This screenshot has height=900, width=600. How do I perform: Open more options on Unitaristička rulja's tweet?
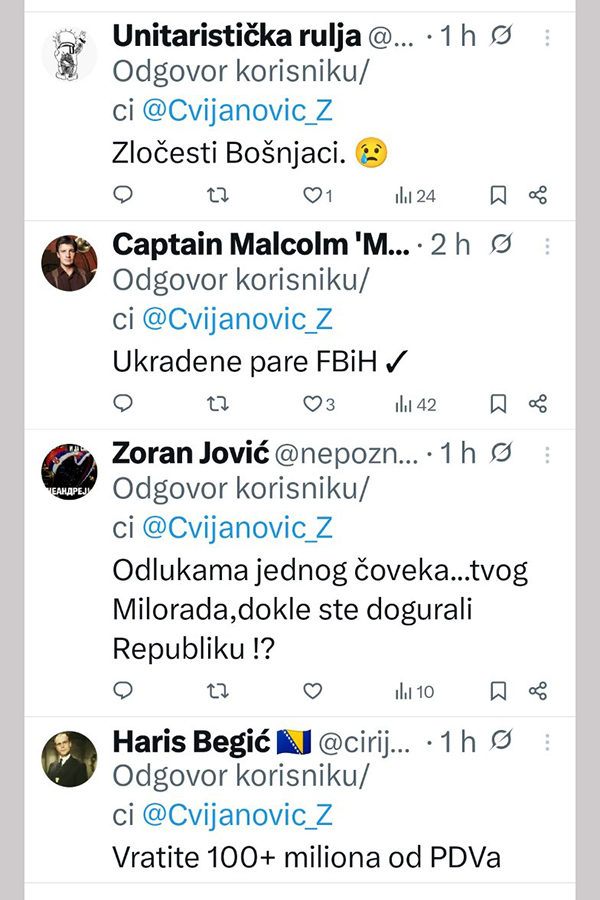click(547, 37)
